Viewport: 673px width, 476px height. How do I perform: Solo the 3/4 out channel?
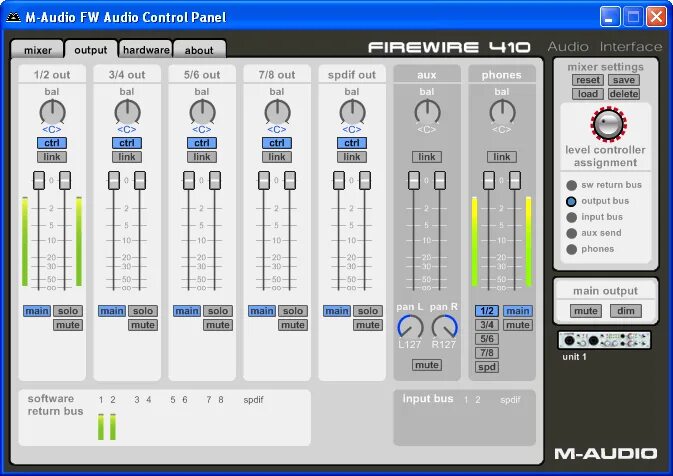(143, 311)
